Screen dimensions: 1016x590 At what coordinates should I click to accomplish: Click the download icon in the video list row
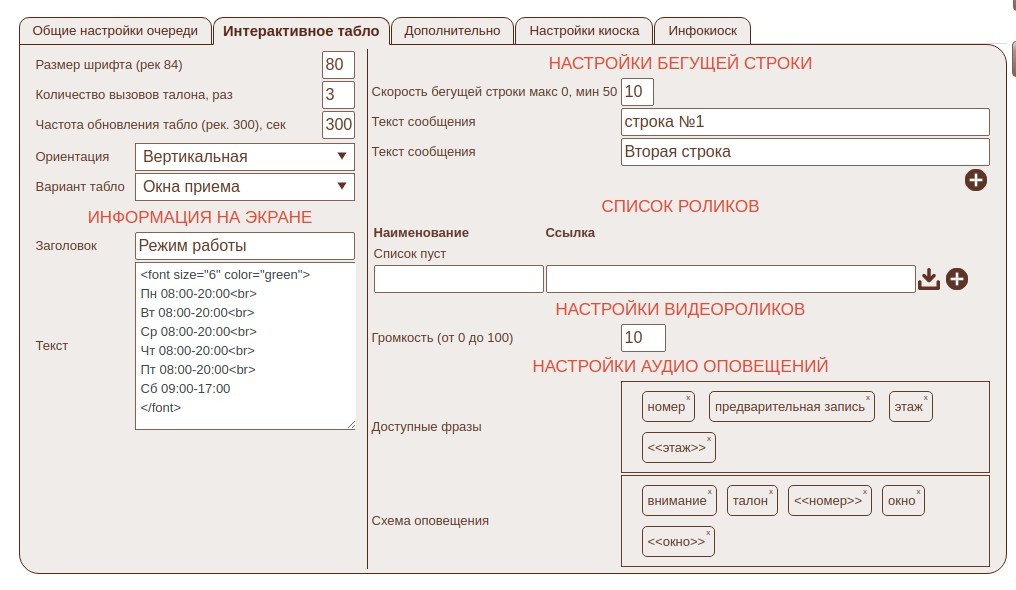929,279
